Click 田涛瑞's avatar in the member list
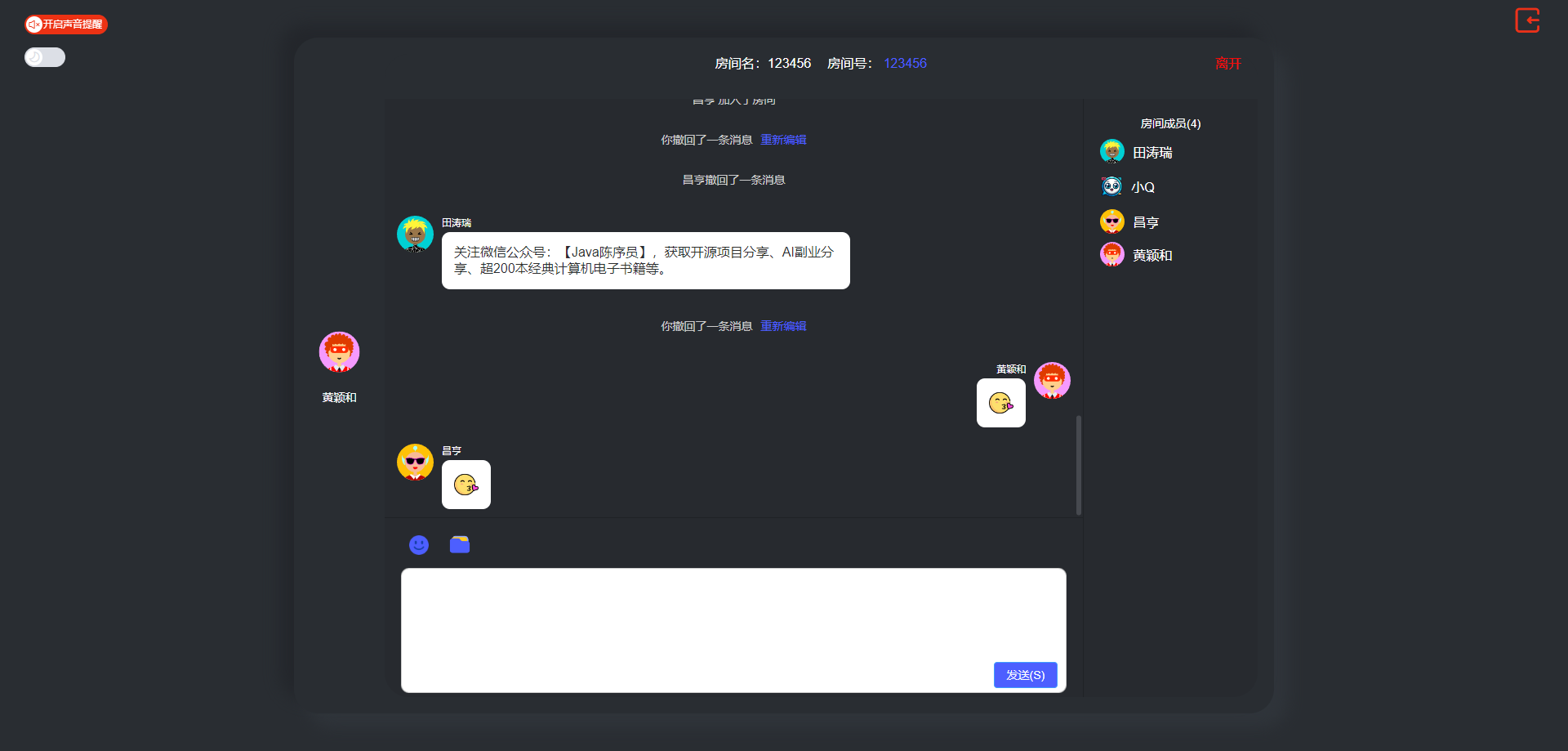The height and width of the screenshot is (751, 1568). click(1111, 151)
